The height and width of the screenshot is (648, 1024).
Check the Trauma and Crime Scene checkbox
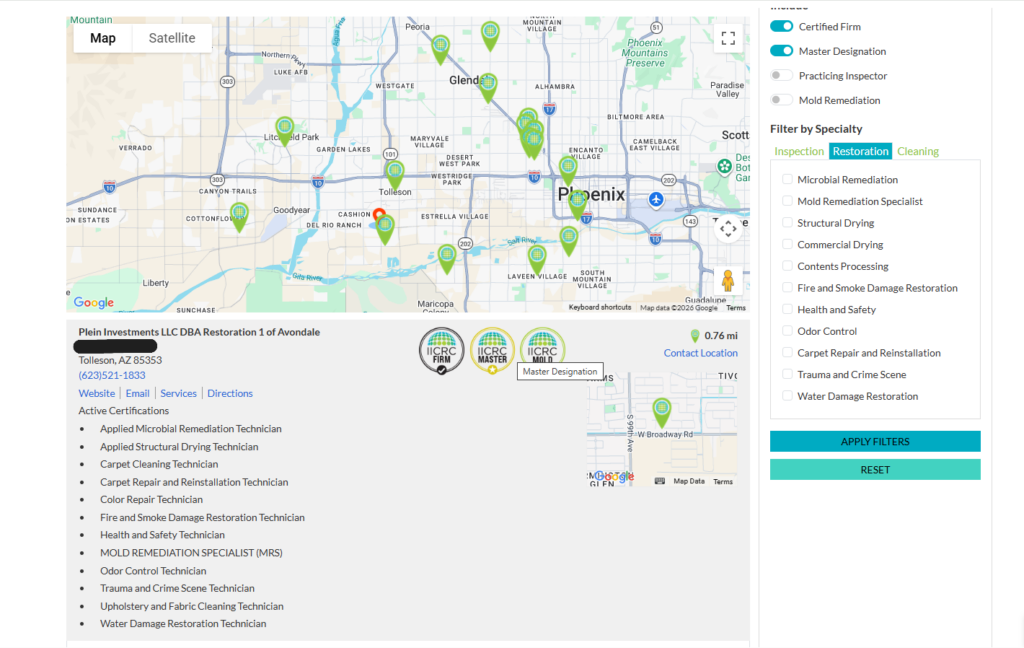[787, 374]
